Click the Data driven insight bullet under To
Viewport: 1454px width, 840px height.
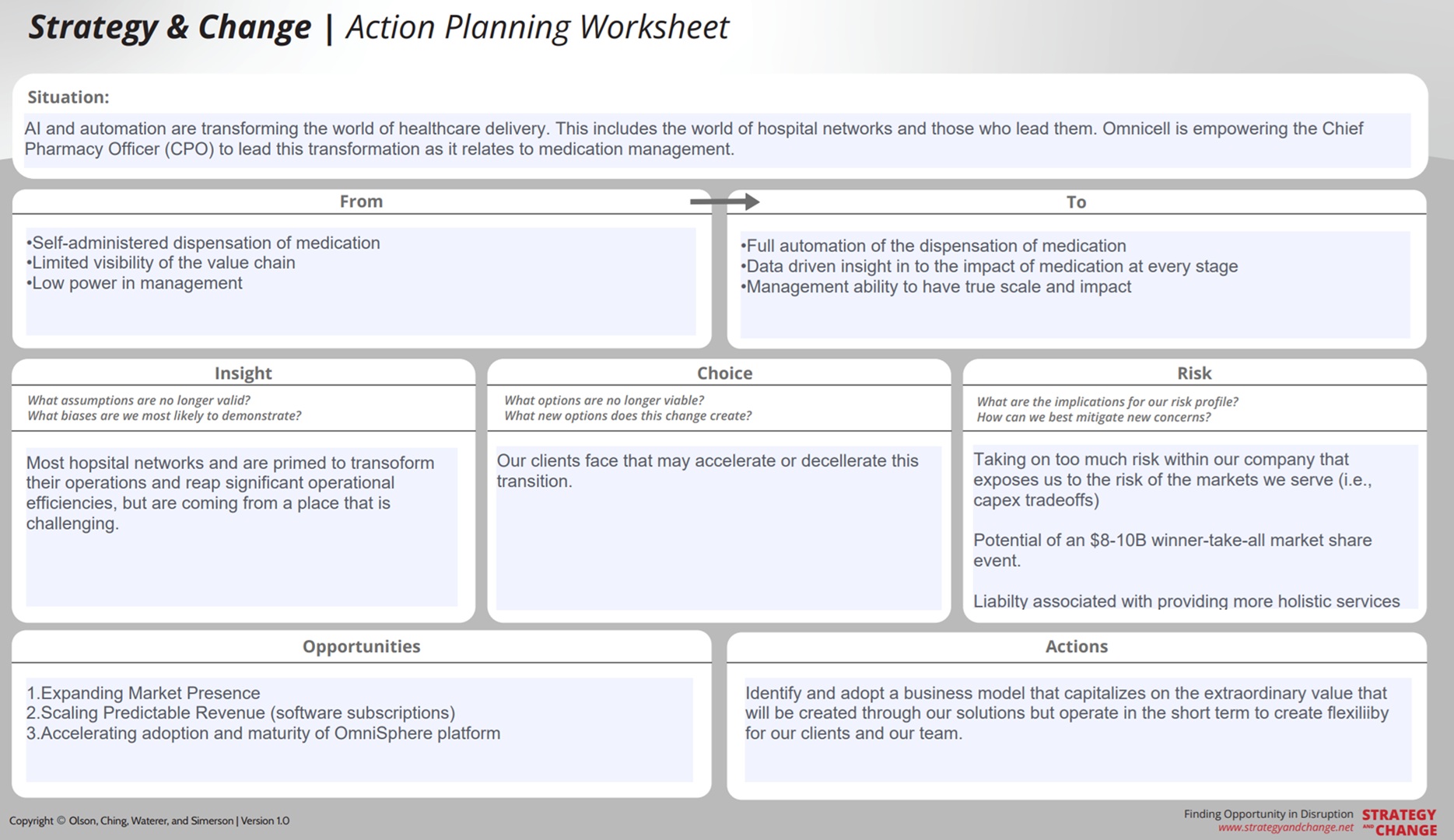click(x=989, y=265)
